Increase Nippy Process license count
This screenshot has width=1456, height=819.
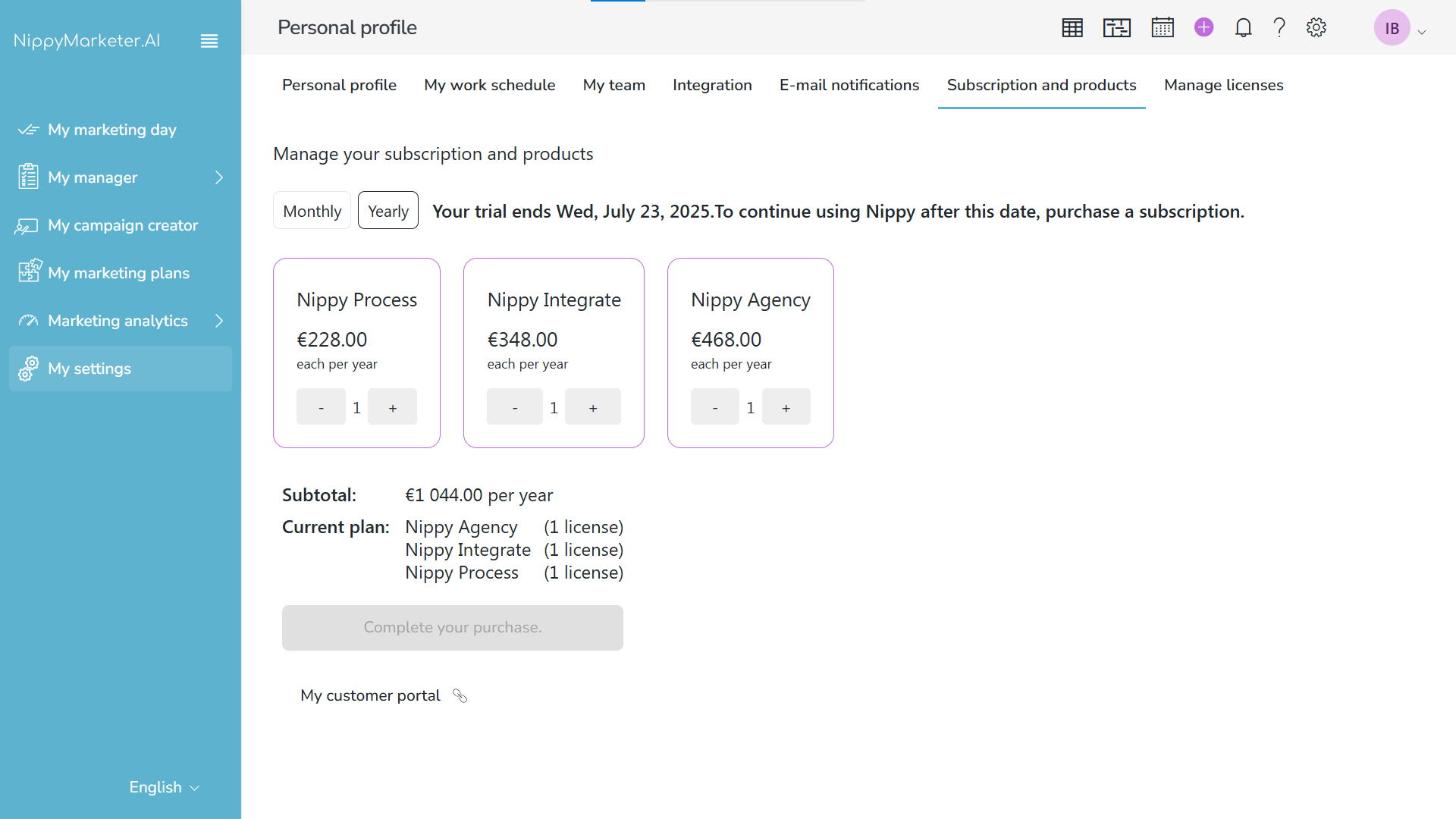[x=392, y=407]
